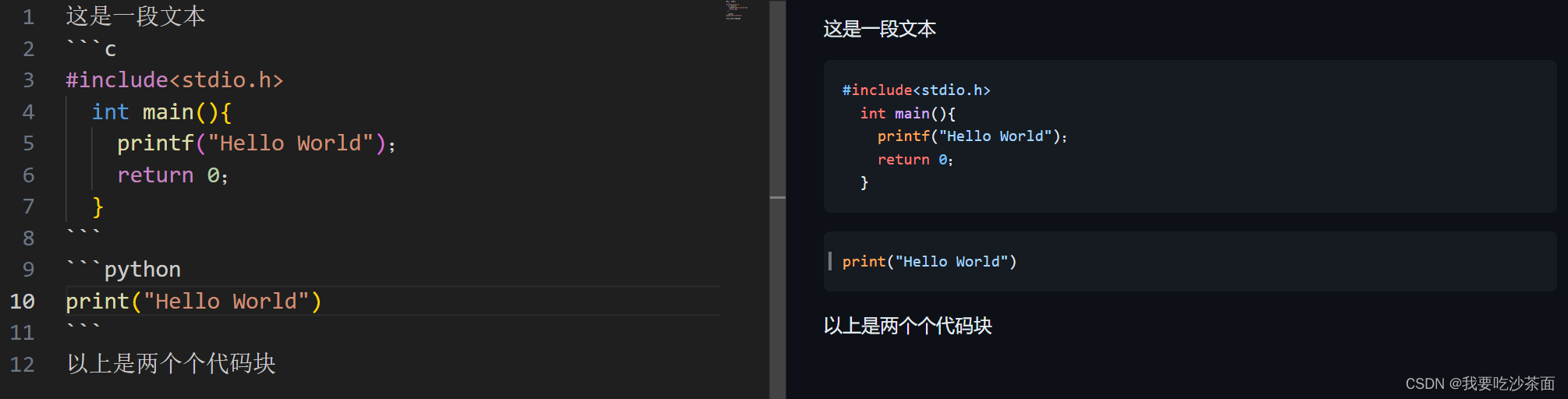Click the closing code fence on line 8
This screenshot has height=399, width=1568.
click(x=83, y=233)
